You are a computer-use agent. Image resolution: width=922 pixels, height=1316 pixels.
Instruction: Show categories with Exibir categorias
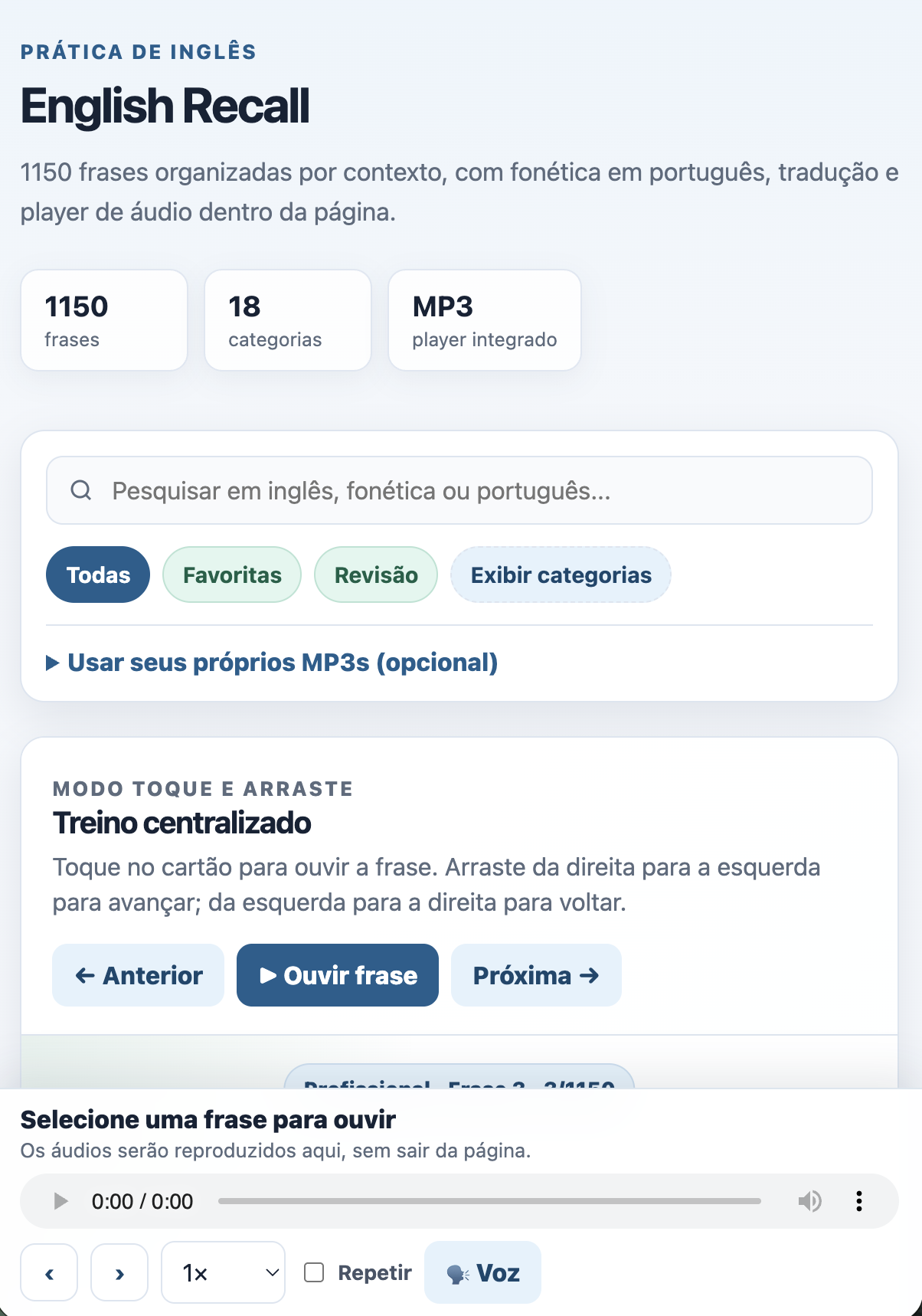pos(561,575)
